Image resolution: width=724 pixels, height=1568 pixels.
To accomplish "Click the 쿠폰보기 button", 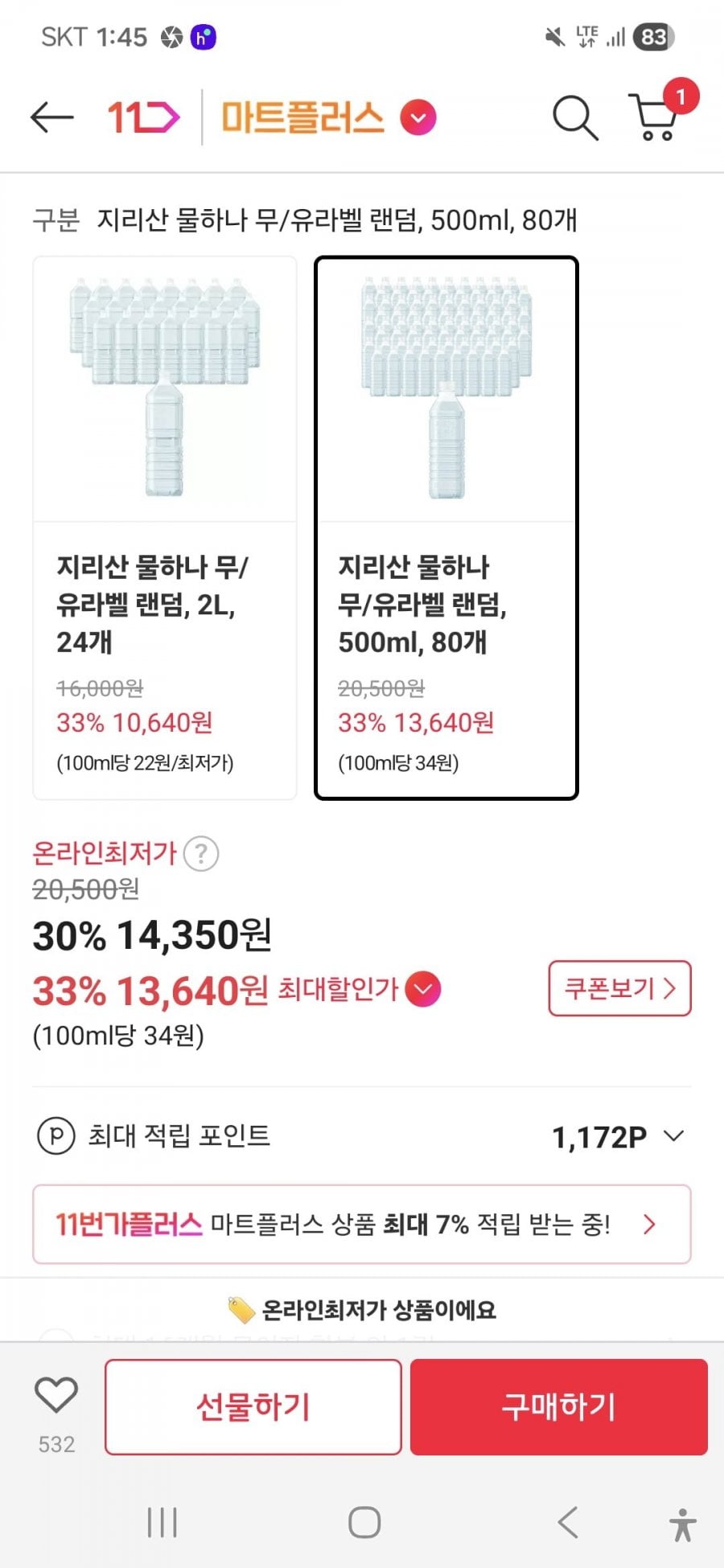I will (619, 988).
